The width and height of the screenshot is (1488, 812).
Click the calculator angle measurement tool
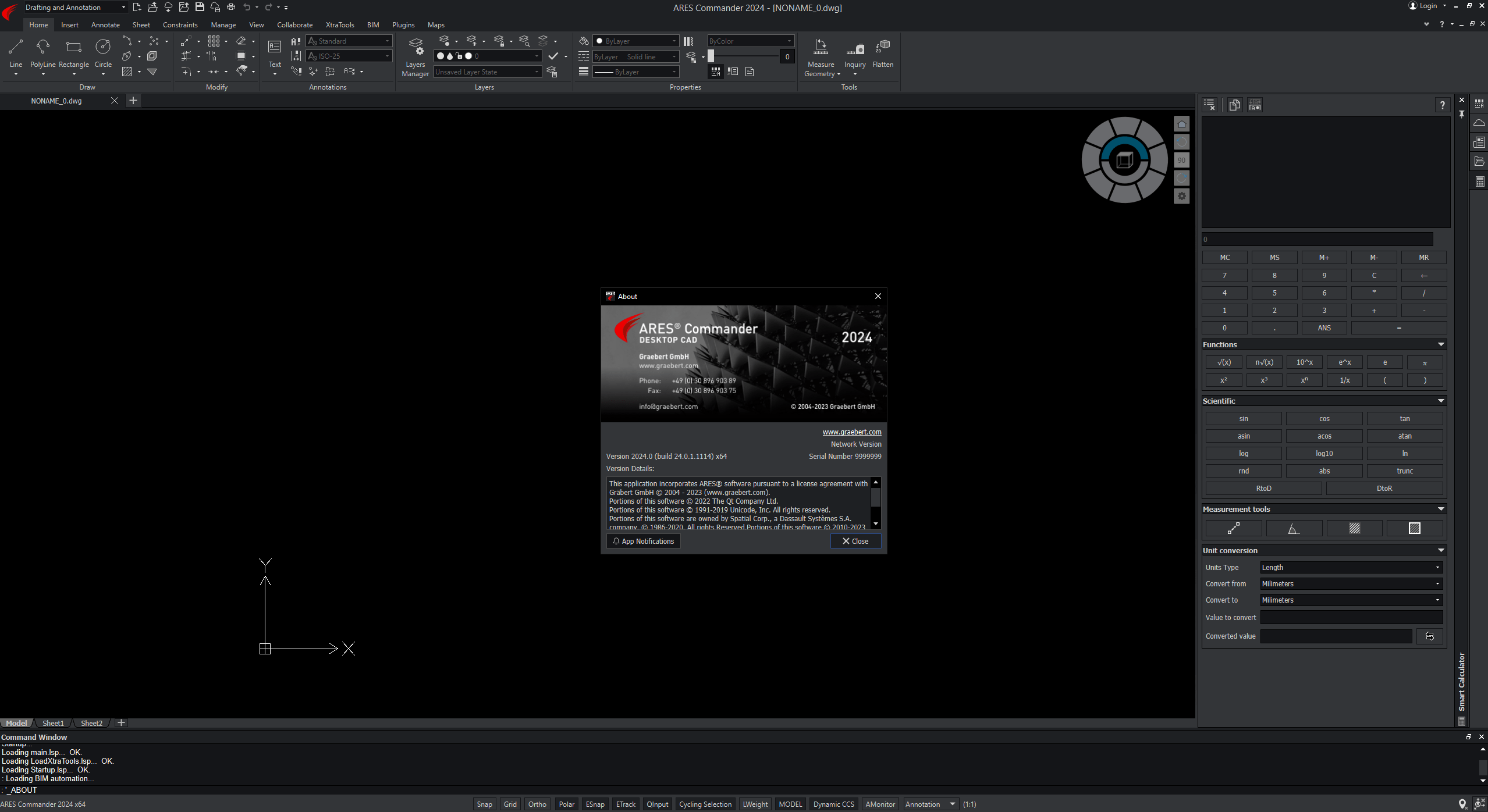pos(1294,528)
